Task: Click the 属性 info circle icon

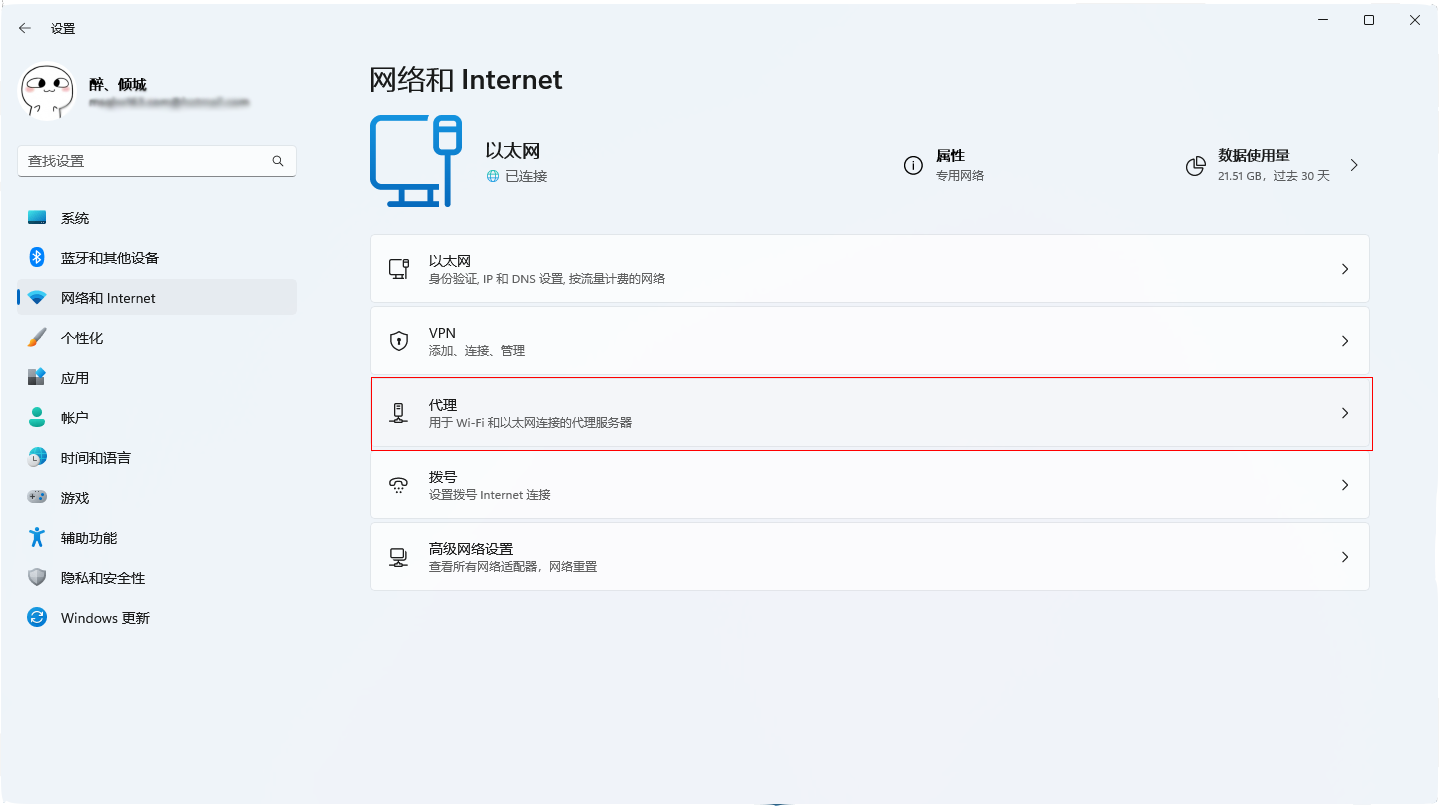Action: [913, 166]
